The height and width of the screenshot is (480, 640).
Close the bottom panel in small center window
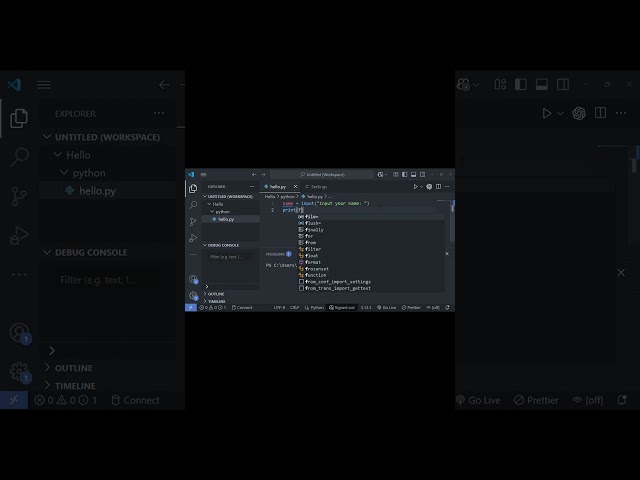click(x=447, y=253)
